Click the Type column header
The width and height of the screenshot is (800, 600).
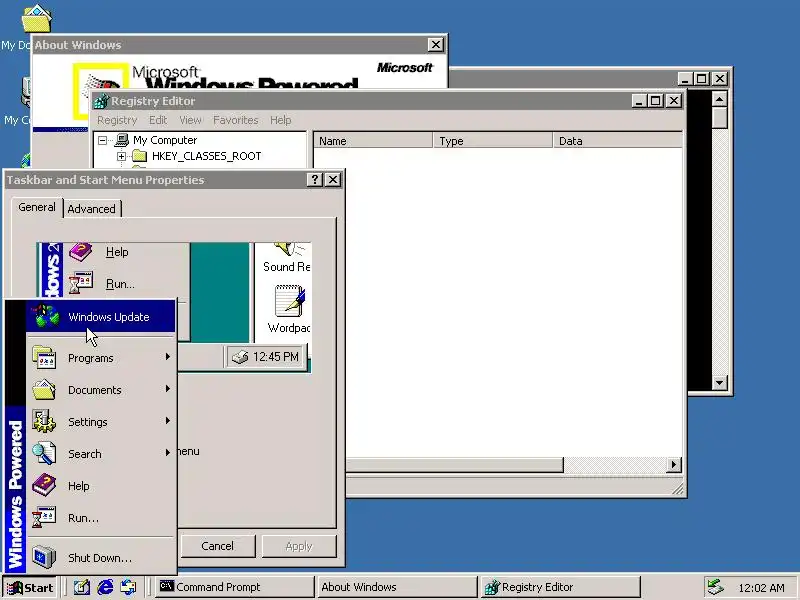tap(493, 141)
